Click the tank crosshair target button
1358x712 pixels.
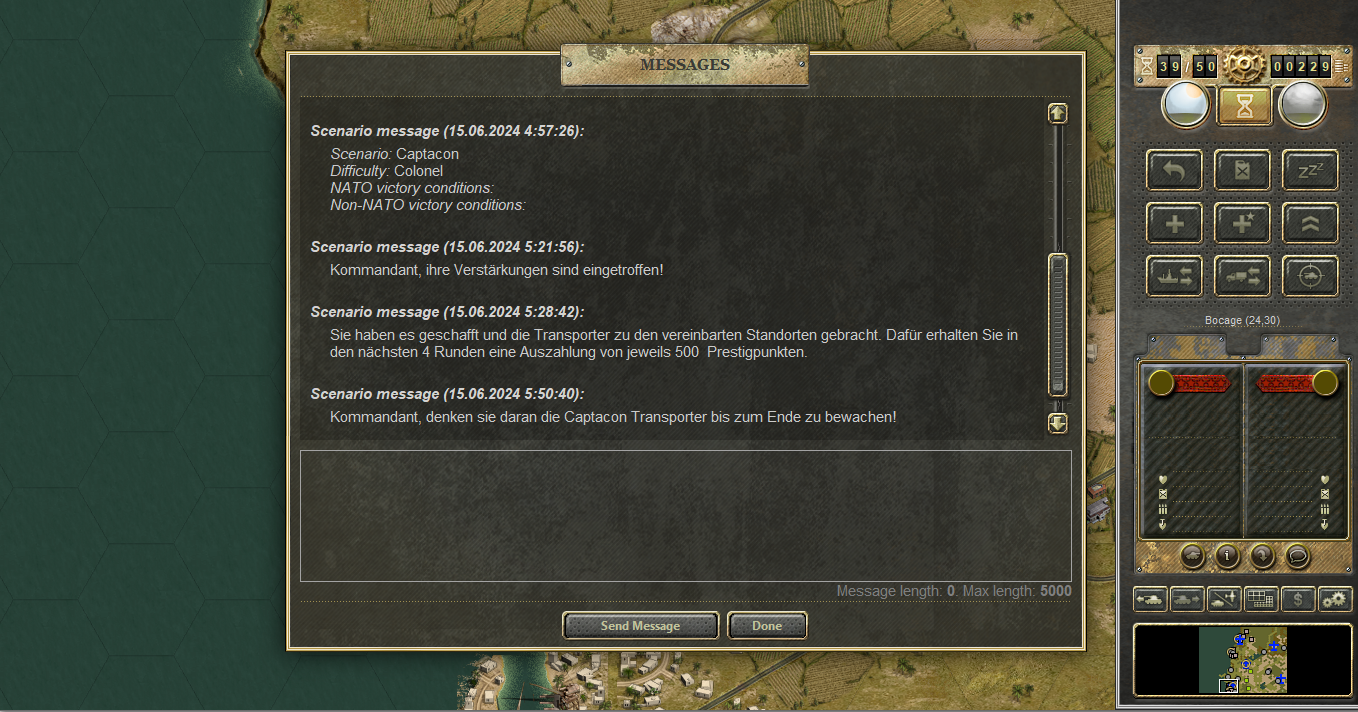click(x=1310, y=276)
